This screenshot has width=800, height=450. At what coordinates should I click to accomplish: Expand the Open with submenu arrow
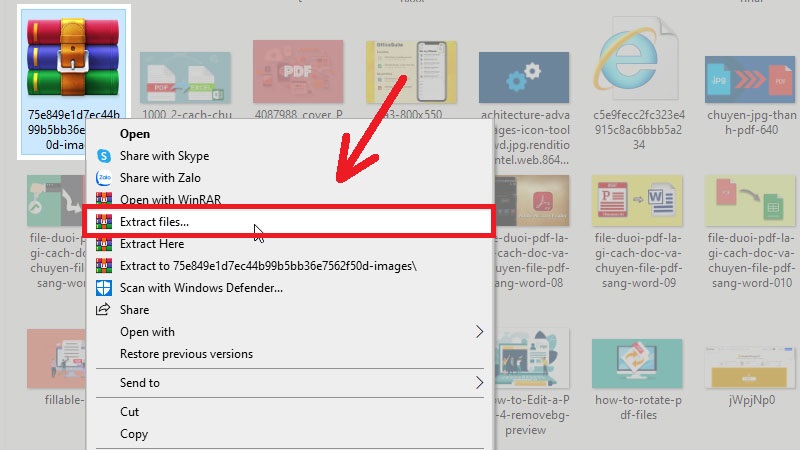click(x=479, y=332)
